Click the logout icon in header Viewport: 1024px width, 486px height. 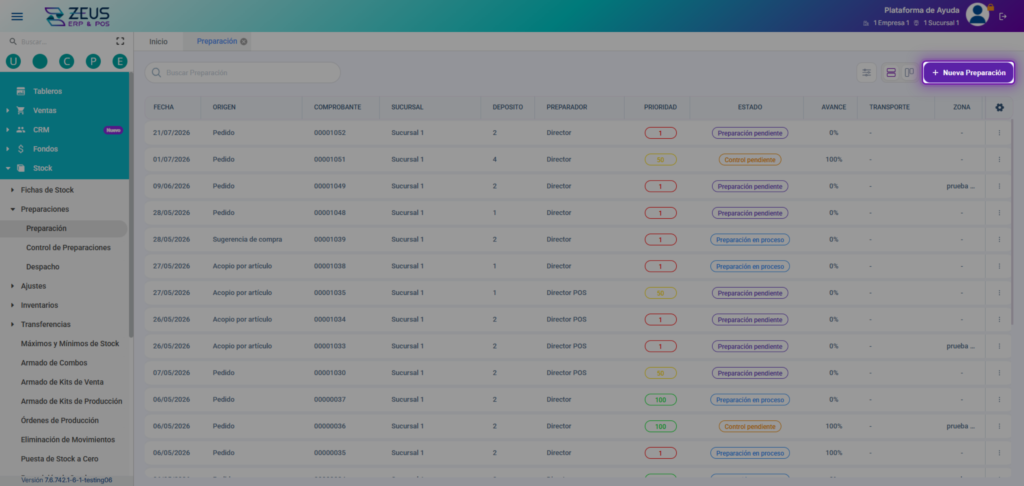[x=1003, y=16]
